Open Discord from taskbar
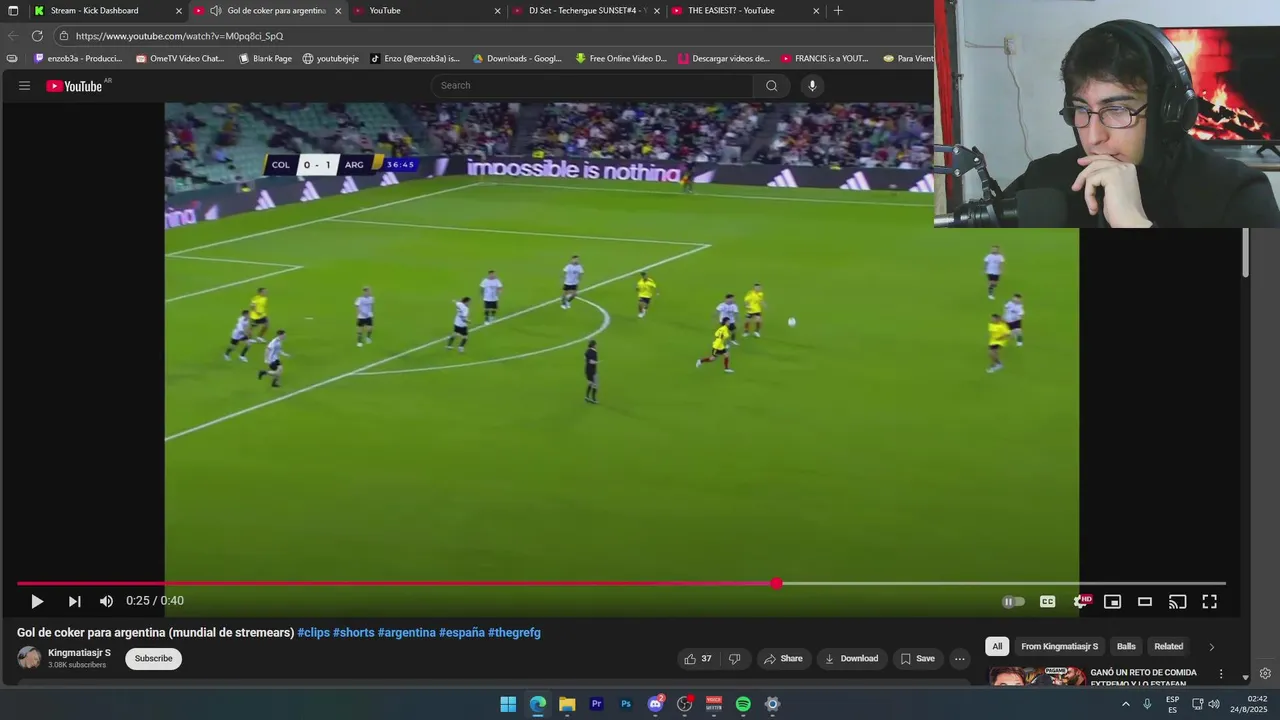The height and width of the screenshot is (720, 1280). coord(656,704)
